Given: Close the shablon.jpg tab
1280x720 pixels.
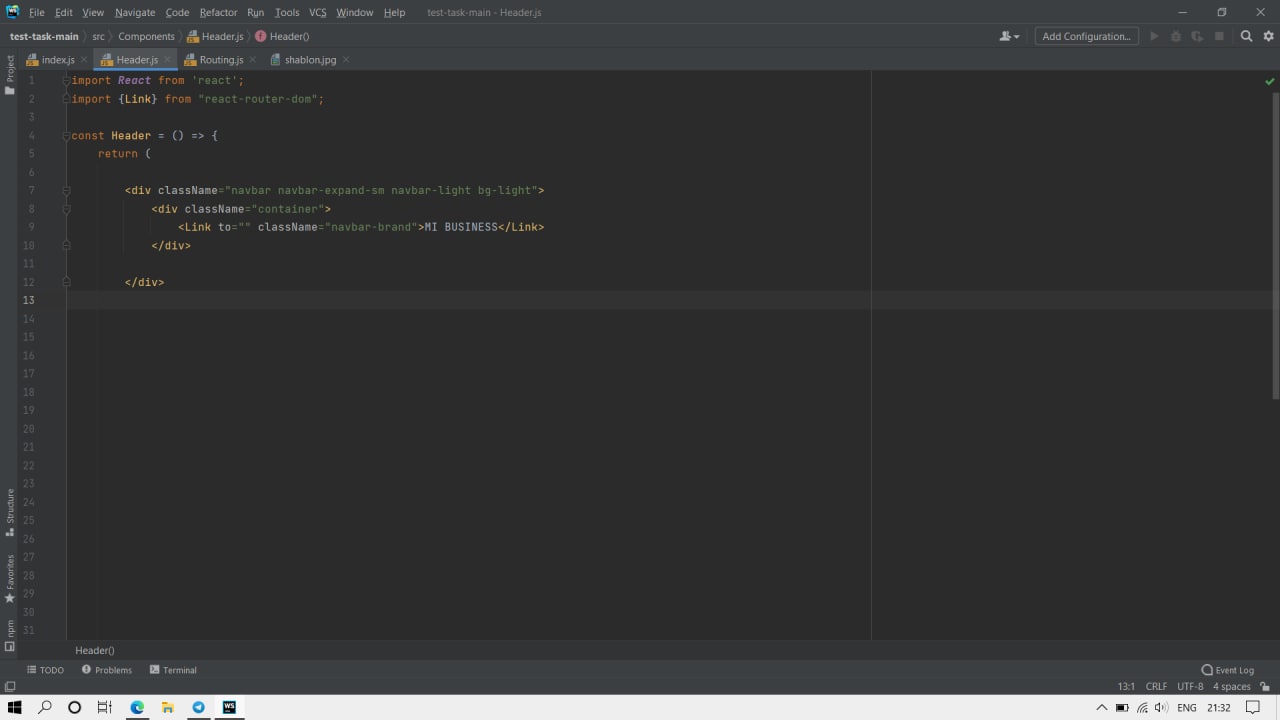Looking at the screenshot, I should (346, 60).
